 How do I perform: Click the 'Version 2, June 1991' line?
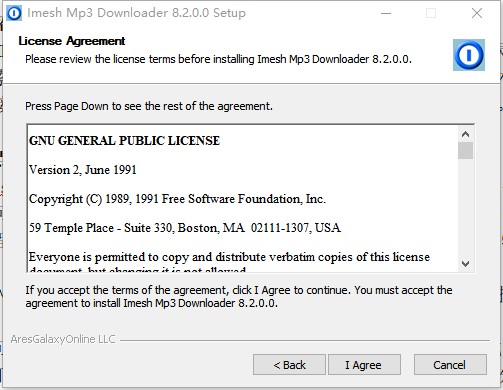tap(83, 170)
